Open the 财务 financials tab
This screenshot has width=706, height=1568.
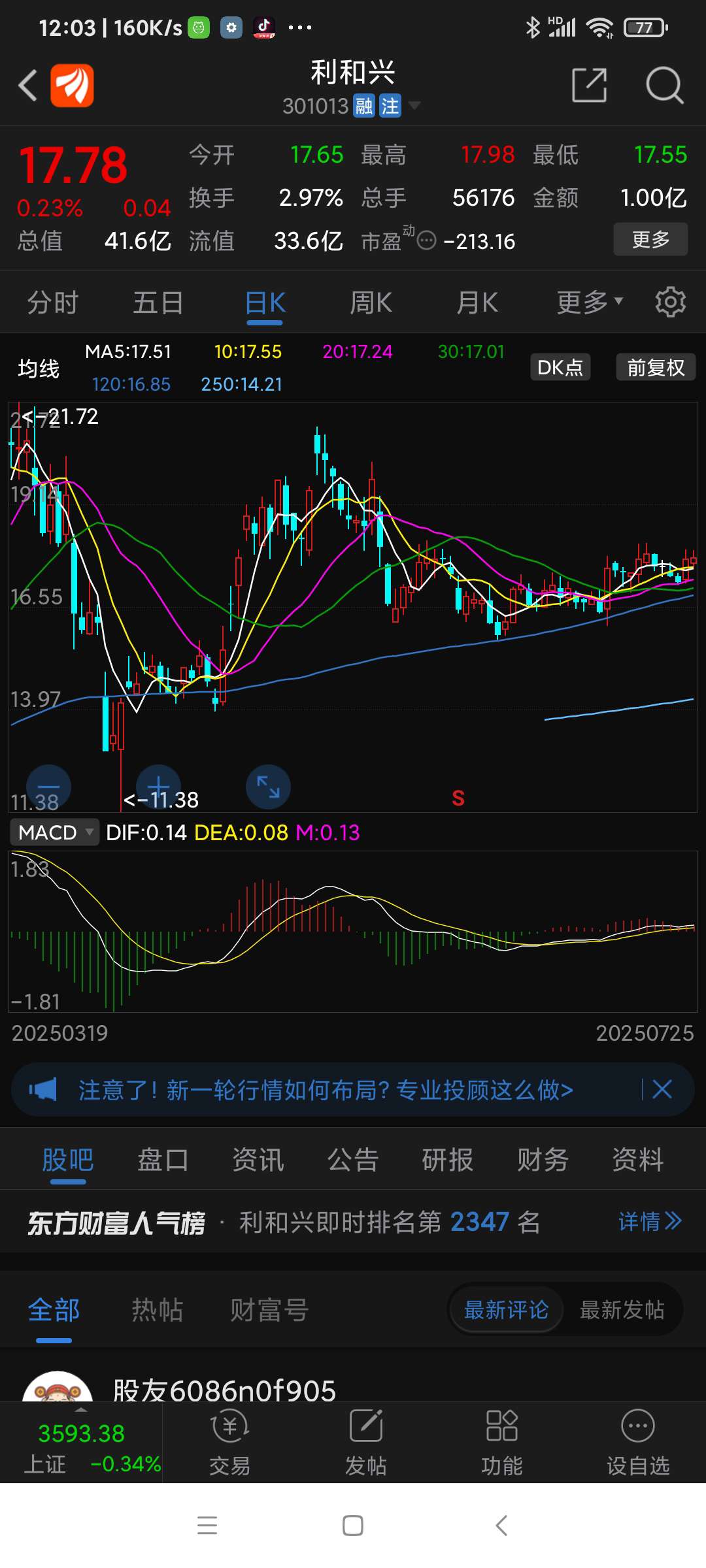click(543, 1160)
